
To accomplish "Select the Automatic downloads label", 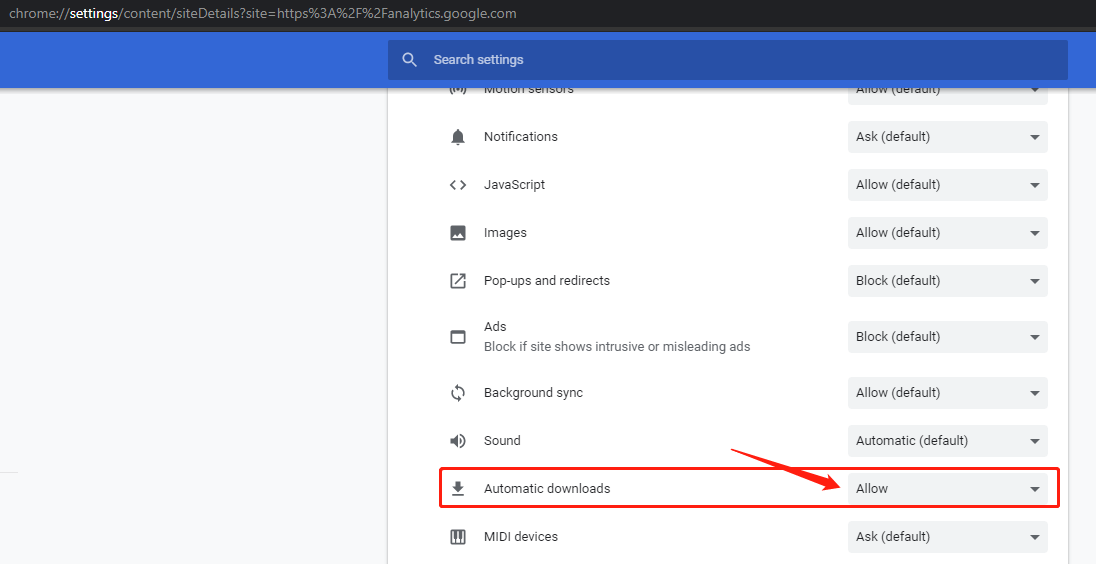I will coord(547,489).
